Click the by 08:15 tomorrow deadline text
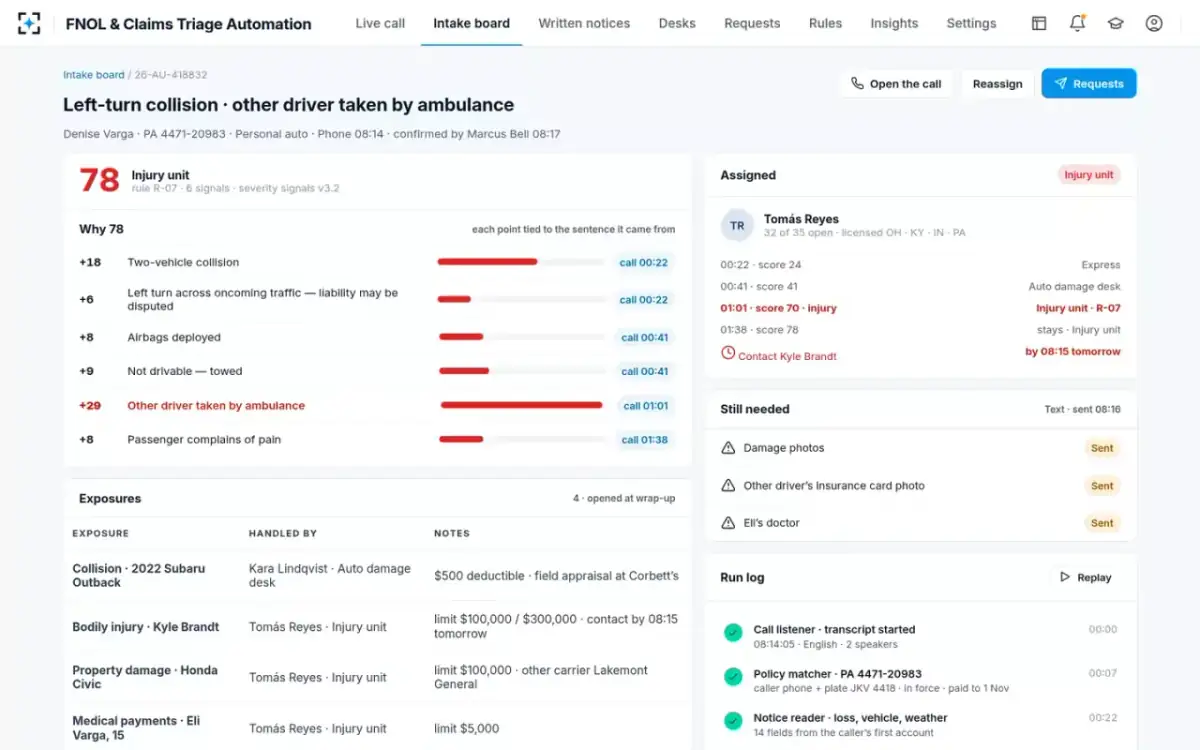The height and width of the screenshot is (750, 1200). pos(1073,352)
